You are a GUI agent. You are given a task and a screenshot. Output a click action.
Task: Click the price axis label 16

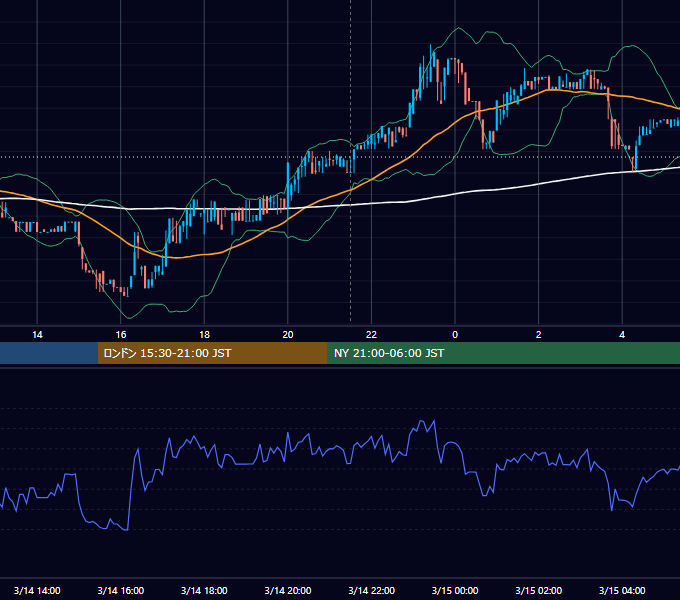121,335
